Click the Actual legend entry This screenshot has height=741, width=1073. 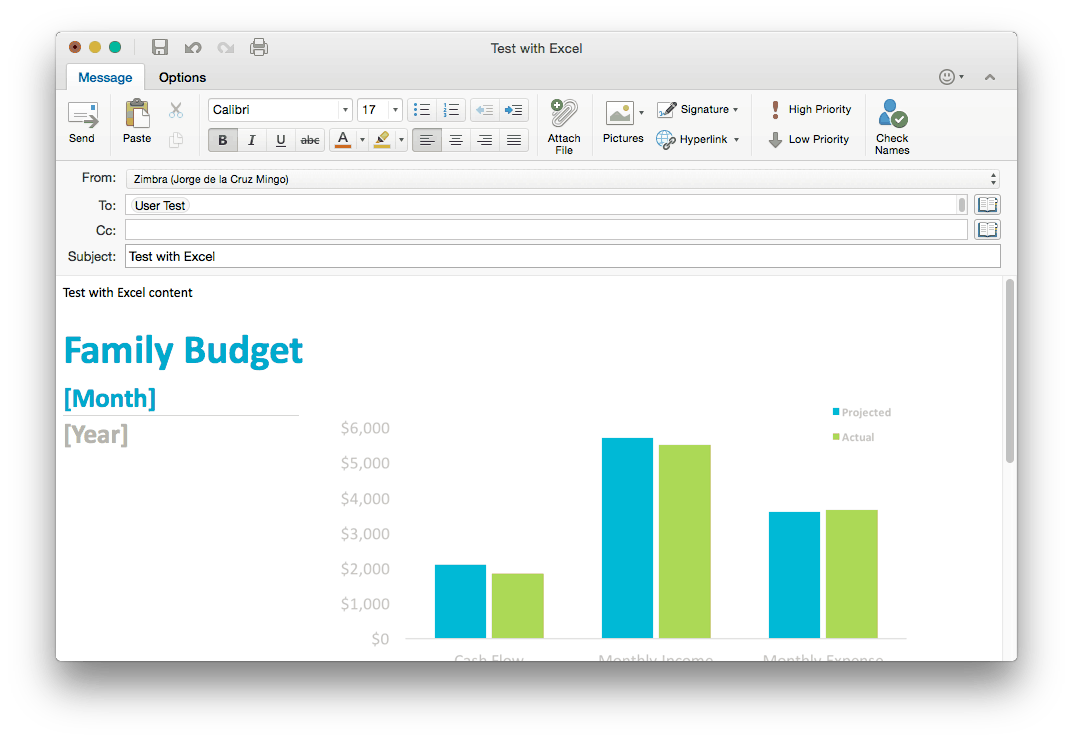click(853, 437)
